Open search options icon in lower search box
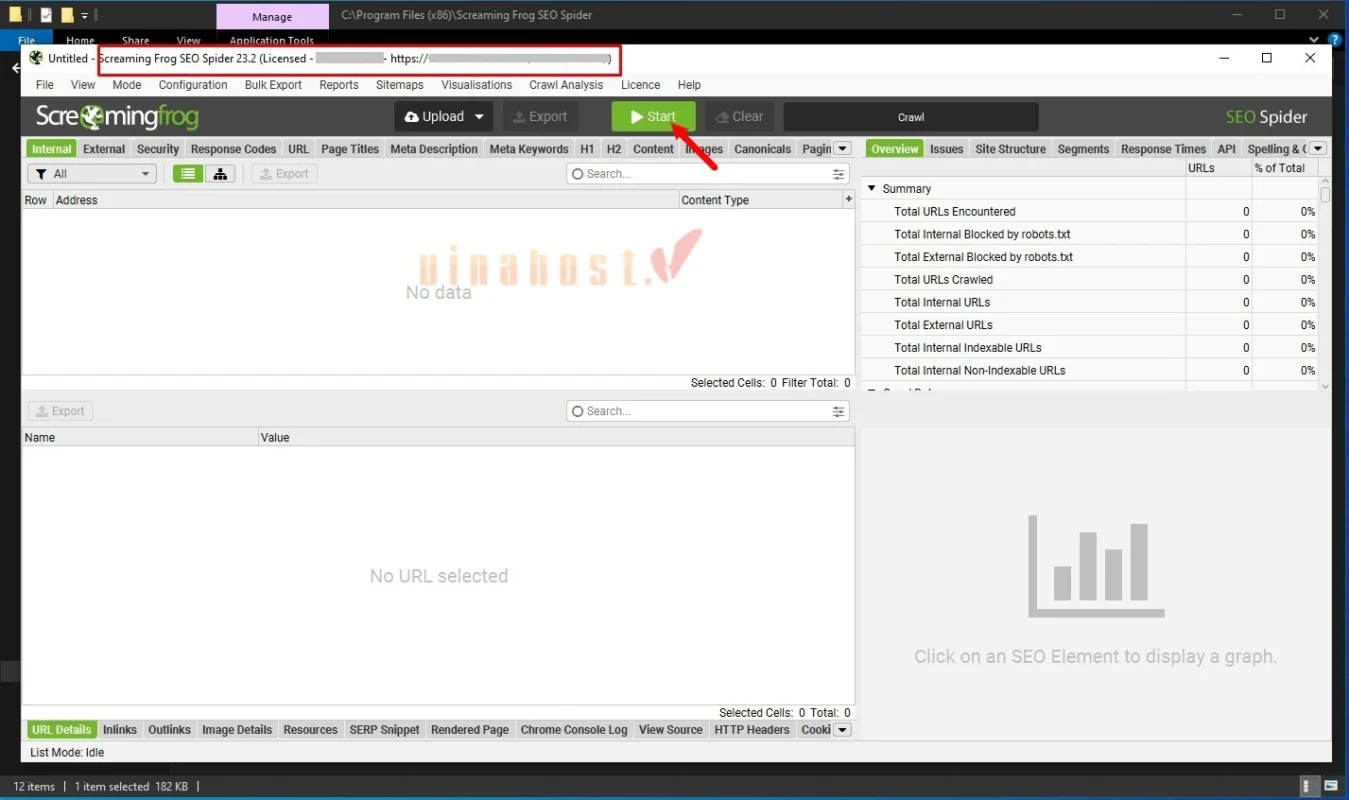The height and width of the screenshot is (800, 1349). click(x=838, y=411)
